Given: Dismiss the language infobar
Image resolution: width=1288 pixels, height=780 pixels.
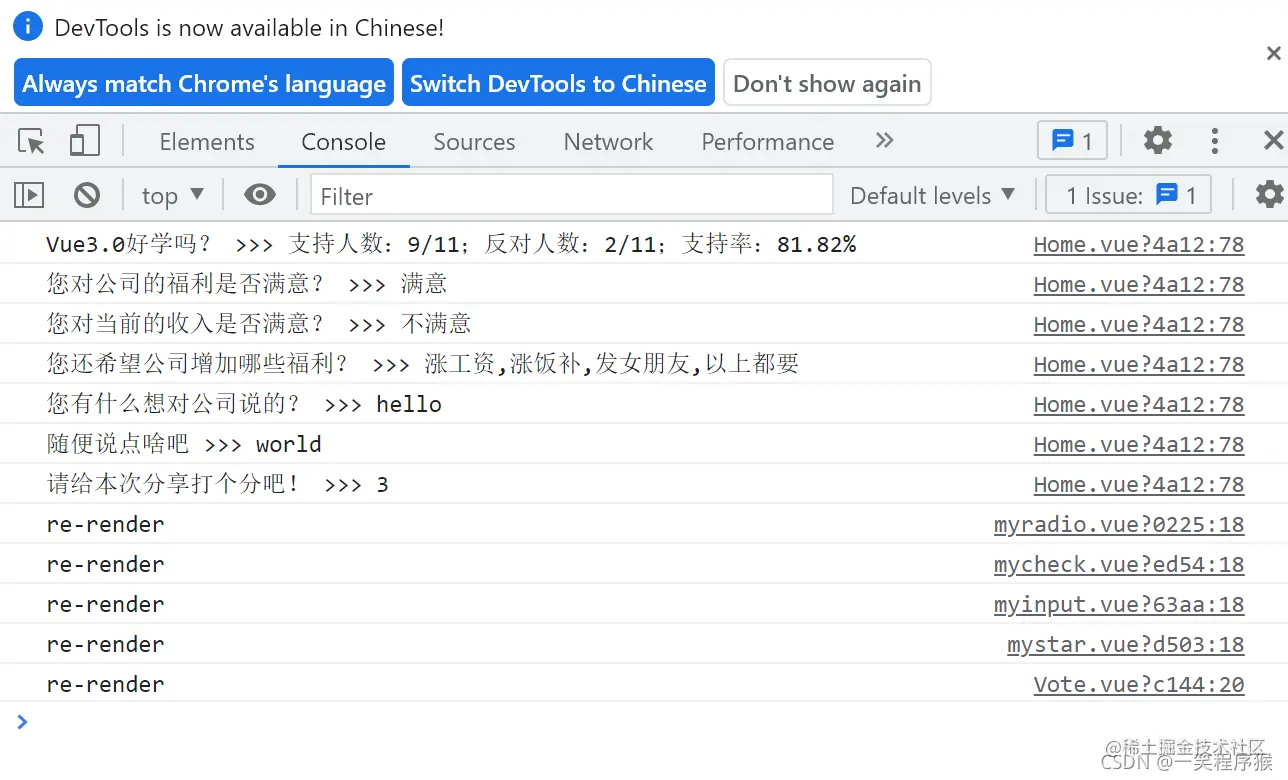Looking at the screenshot, I should coord(1274,54).
